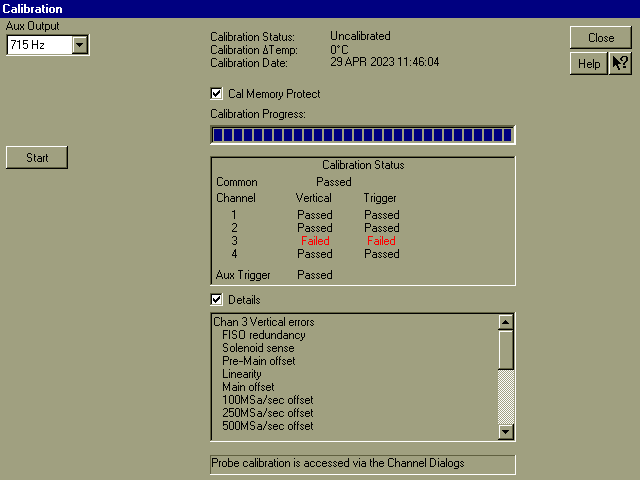Screen dimensions: 640x480
Task: Click the details list scrollbar thumb
Action: coord(506,350)
